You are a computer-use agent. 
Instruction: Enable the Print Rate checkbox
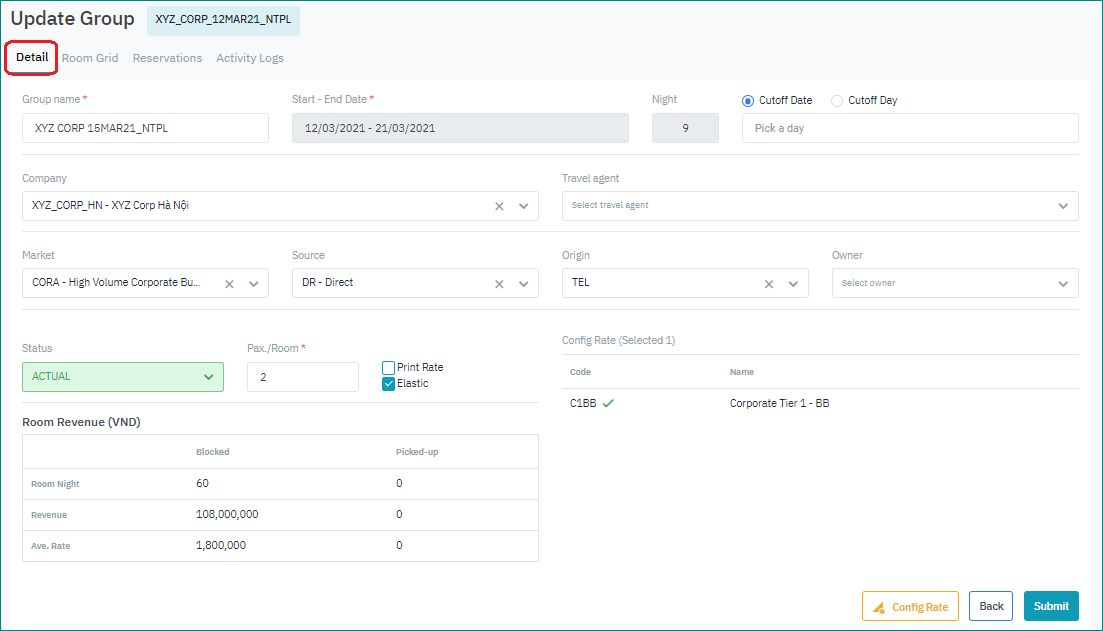click(389, 368)
